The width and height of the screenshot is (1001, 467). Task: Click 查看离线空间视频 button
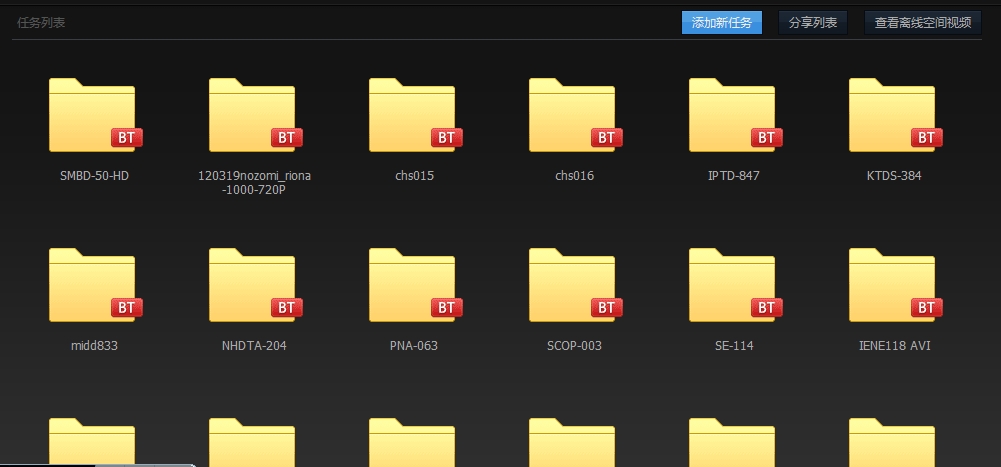pos(922,23)
